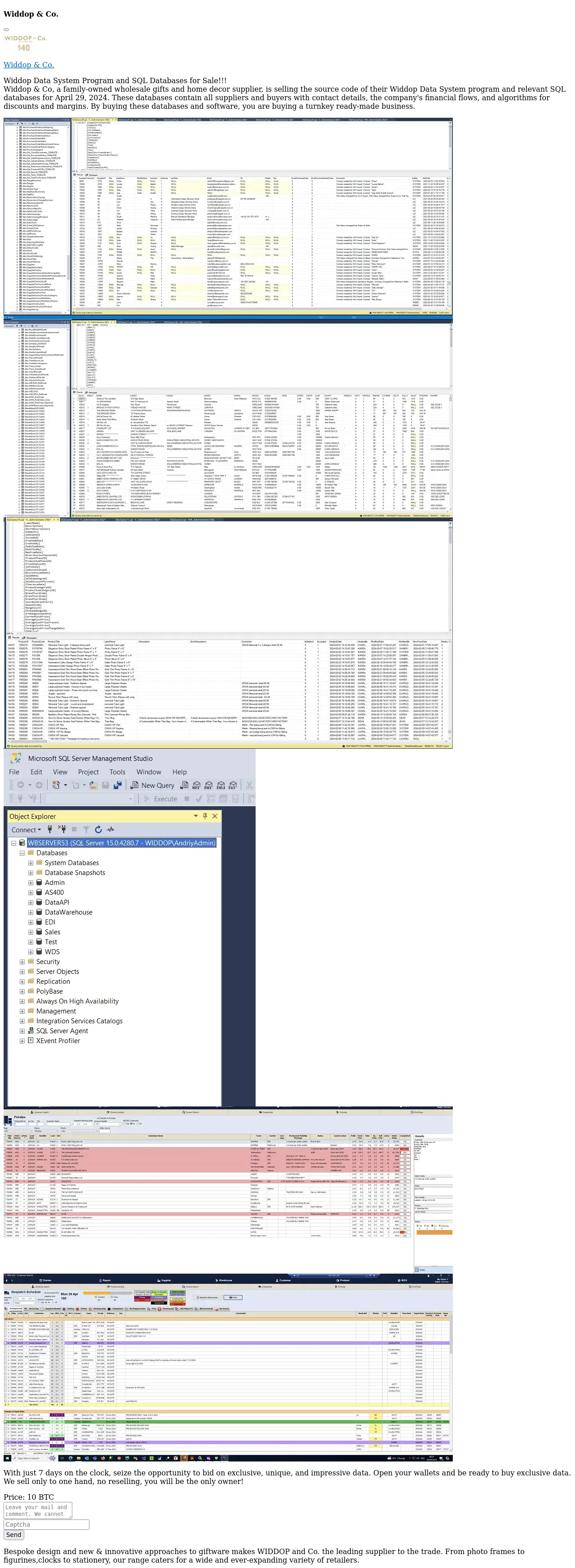Pin the Object Explorer panel

[x=205, y=816]
